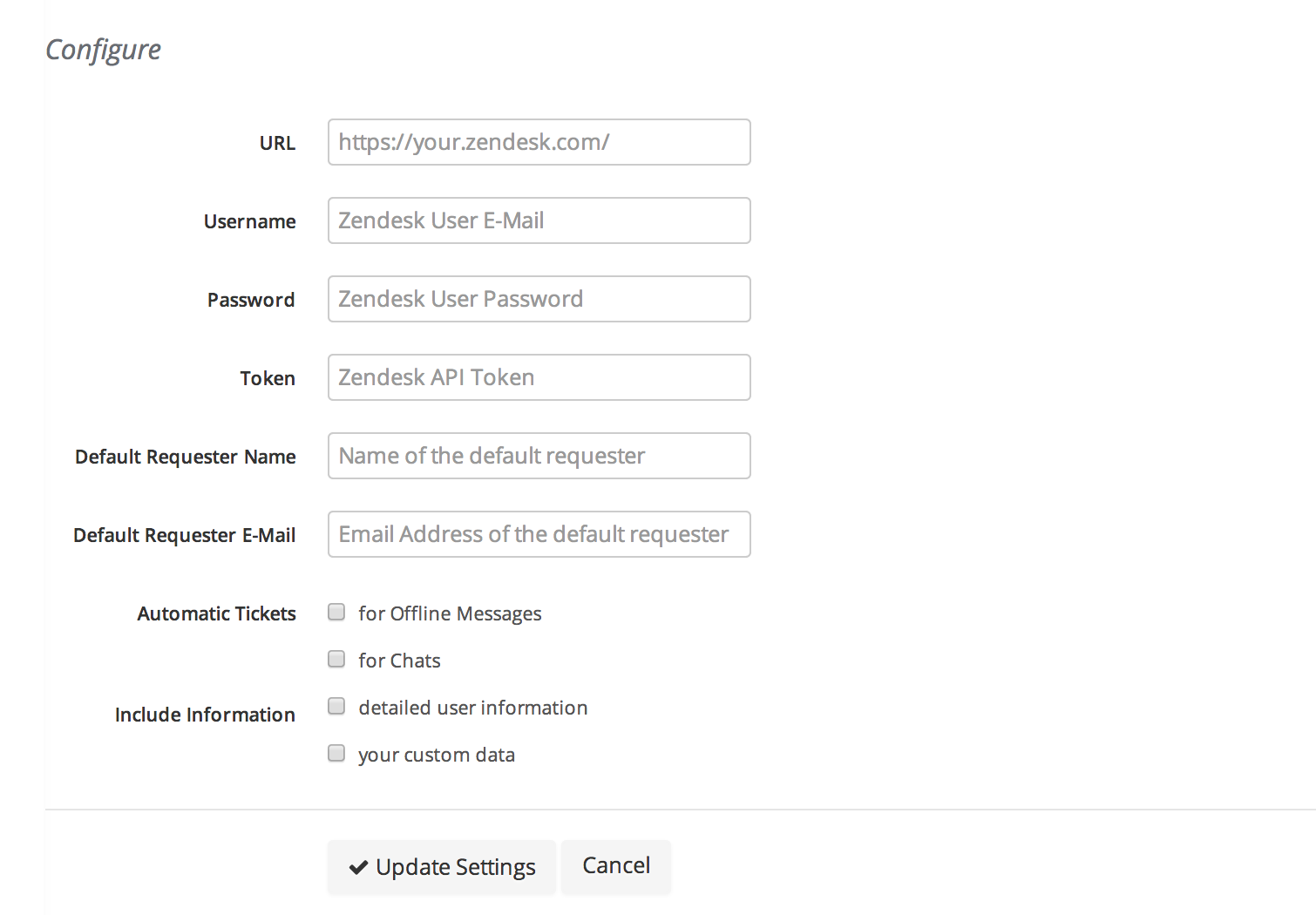Check the detailed user information box
The width and height of the screenshot is (1316, 915).
click(336, 707)
